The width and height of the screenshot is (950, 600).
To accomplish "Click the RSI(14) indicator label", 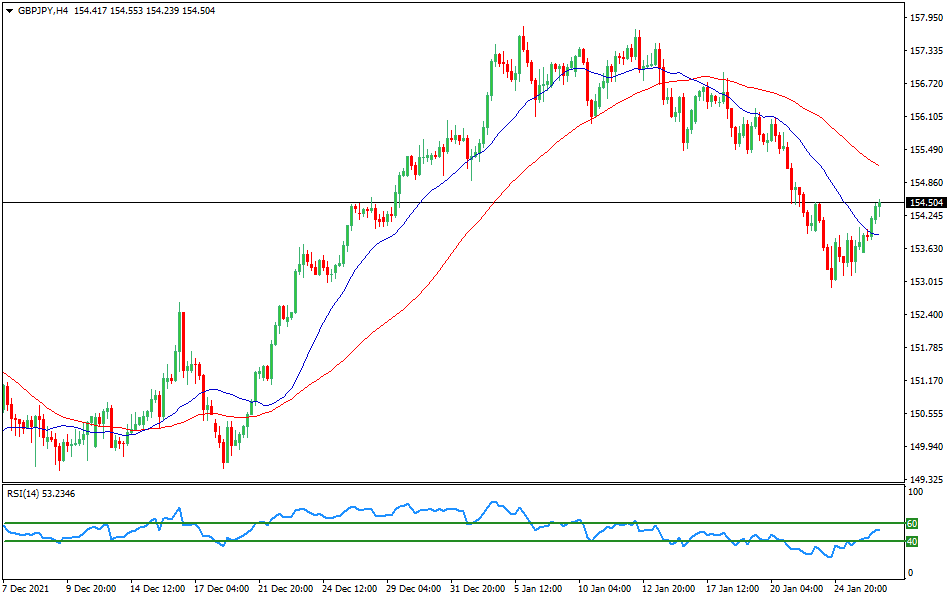I will [25, 491].
